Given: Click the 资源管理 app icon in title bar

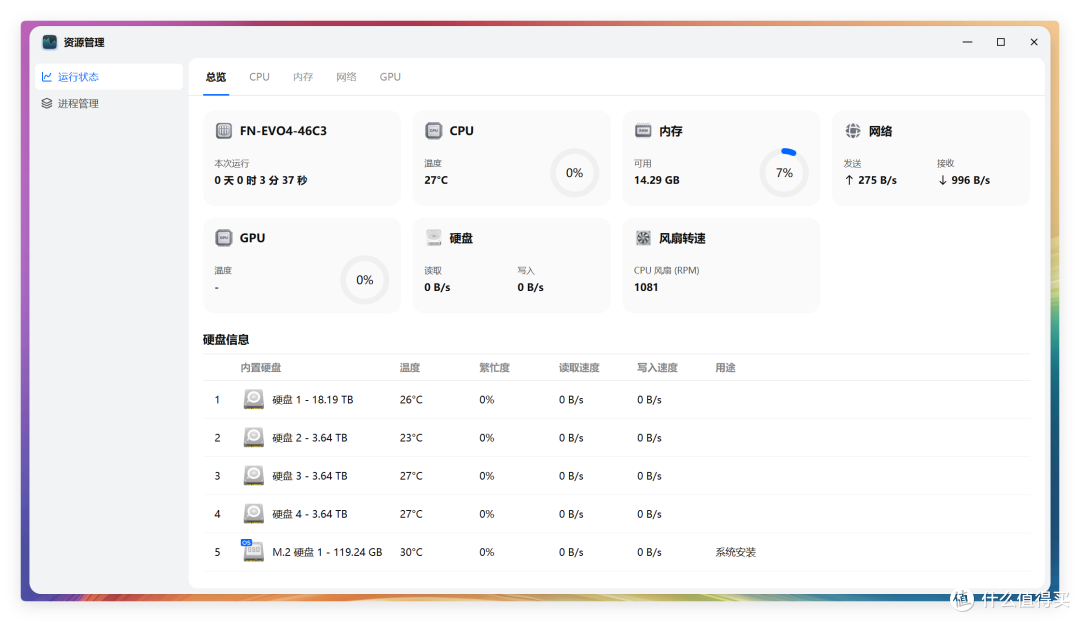Looking at the screenshot, I should click(50, 42).
